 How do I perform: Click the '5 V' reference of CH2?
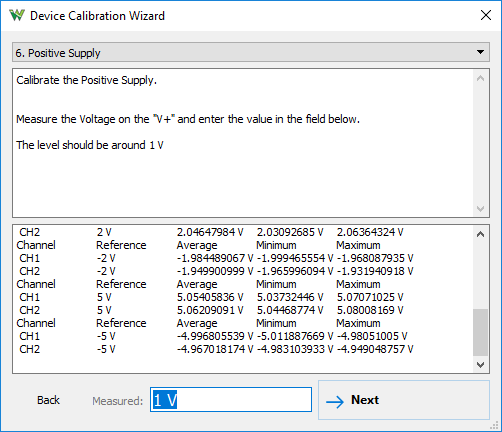tap(104, 310)
